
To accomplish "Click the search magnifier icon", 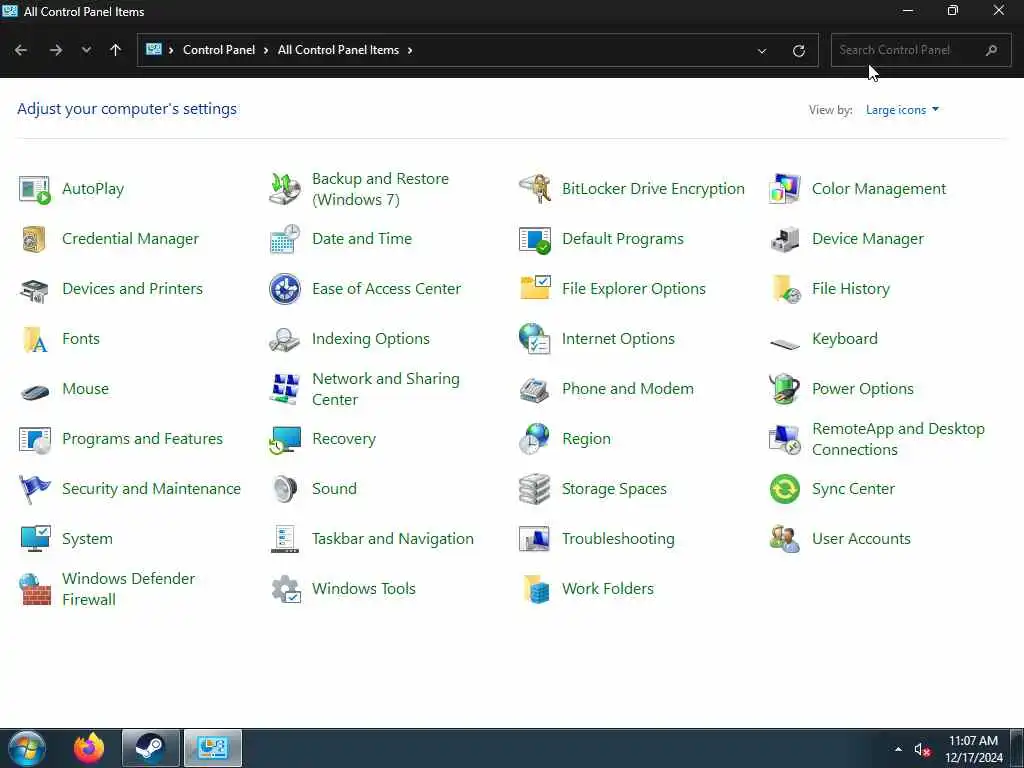I will 991,50.
